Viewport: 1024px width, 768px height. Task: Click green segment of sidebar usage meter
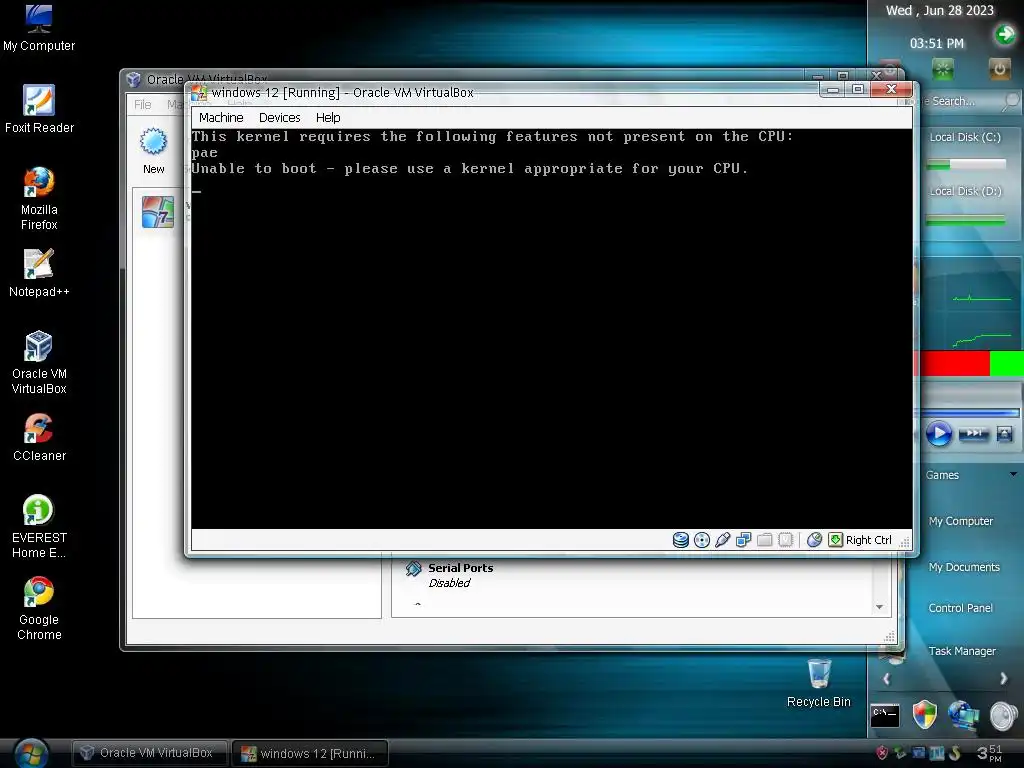coord(1006,364)
